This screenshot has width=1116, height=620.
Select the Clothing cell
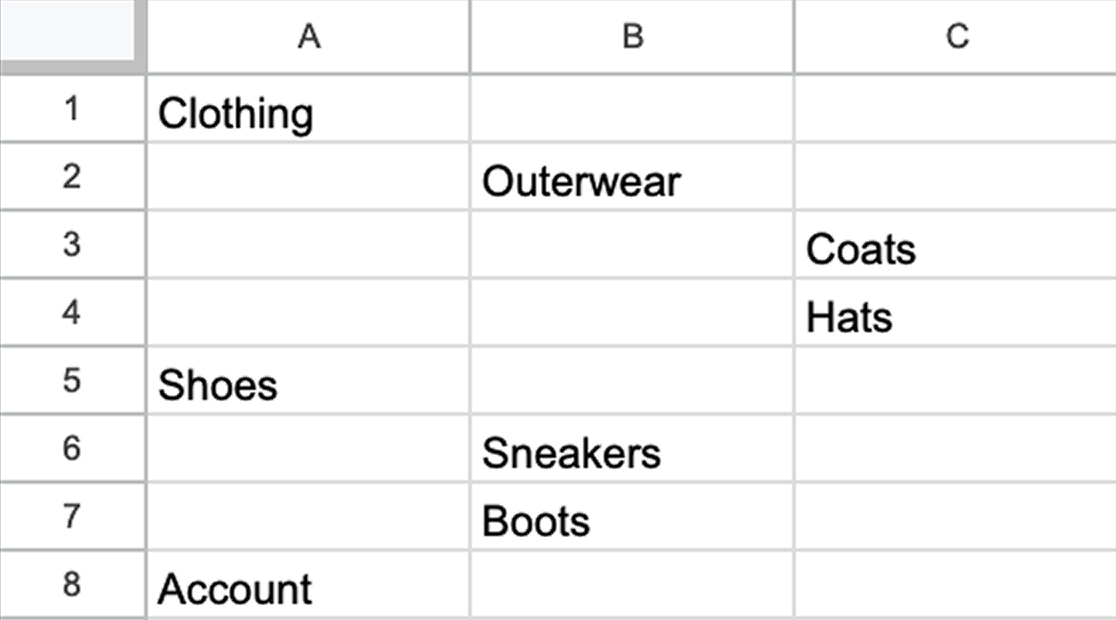pos(308,110)
